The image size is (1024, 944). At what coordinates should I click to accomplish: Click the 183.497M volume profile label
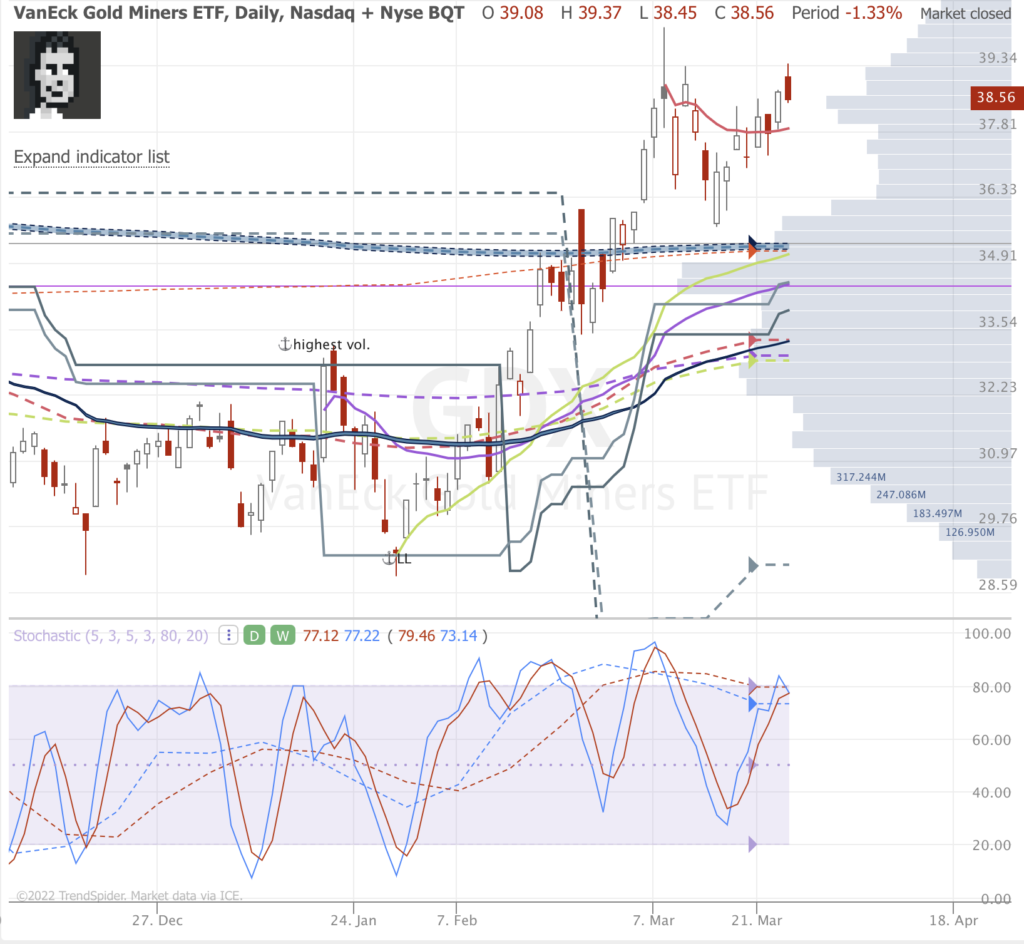(x=937, y=514)
